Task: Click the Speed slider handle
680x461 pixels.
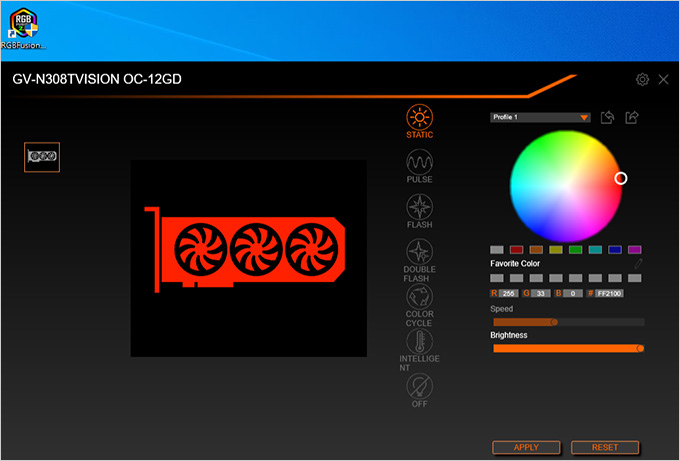Action: pyautogui.click(x=554, y=322)
